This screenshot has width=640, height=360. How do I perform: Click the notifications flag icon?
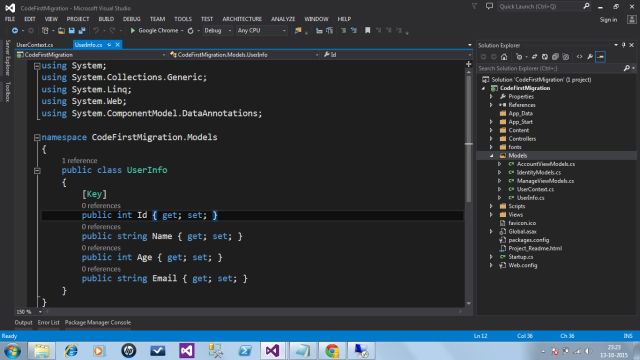pos(474,6)
